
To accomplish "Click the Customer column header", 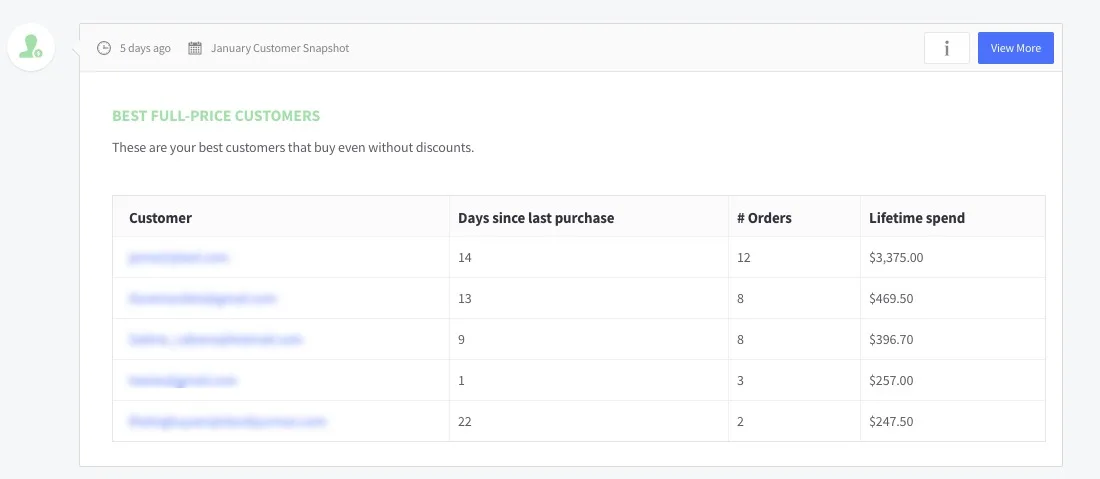I will (x=160, y=218).
